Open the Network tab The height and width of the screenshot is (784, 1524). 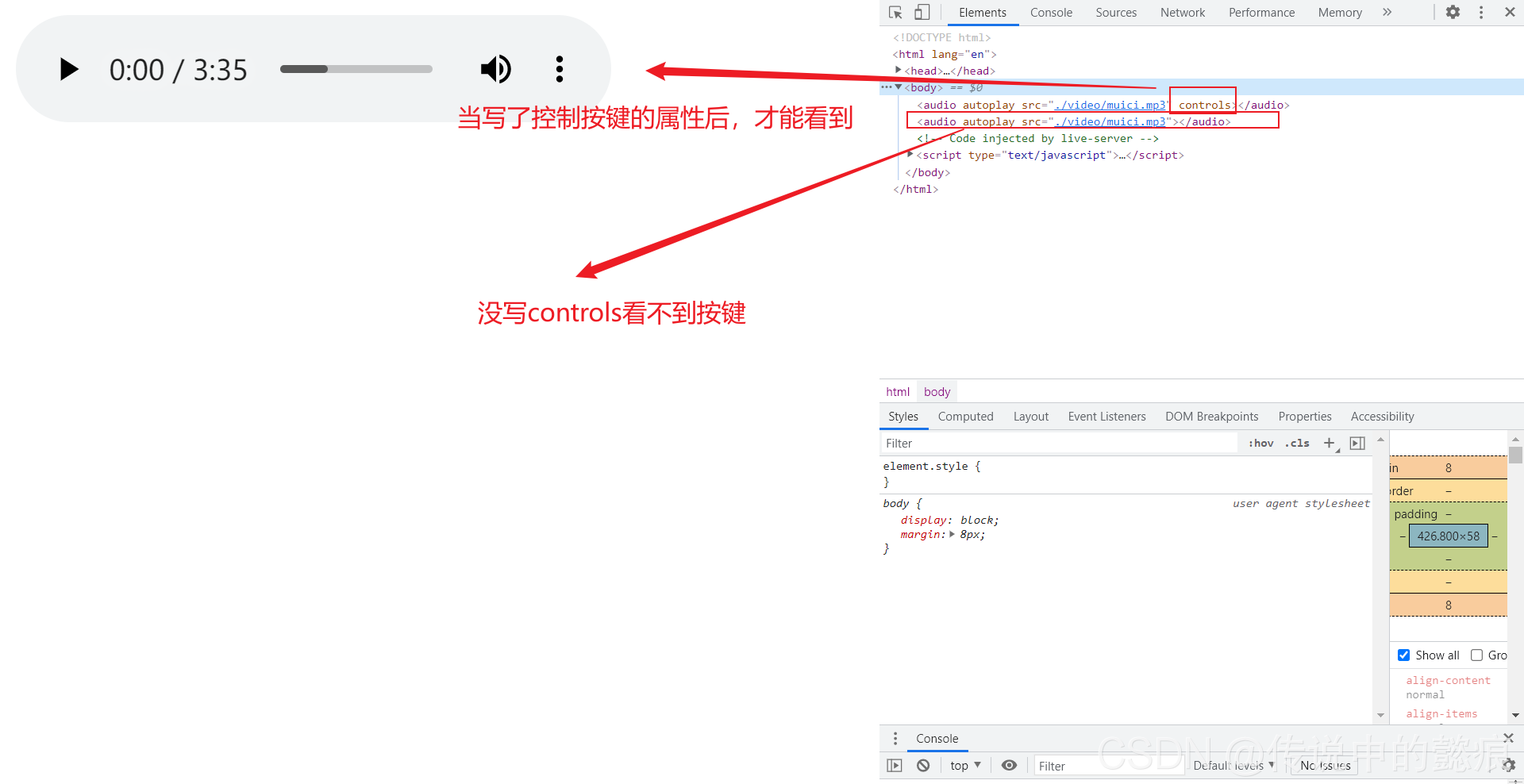pos(1182,13)
